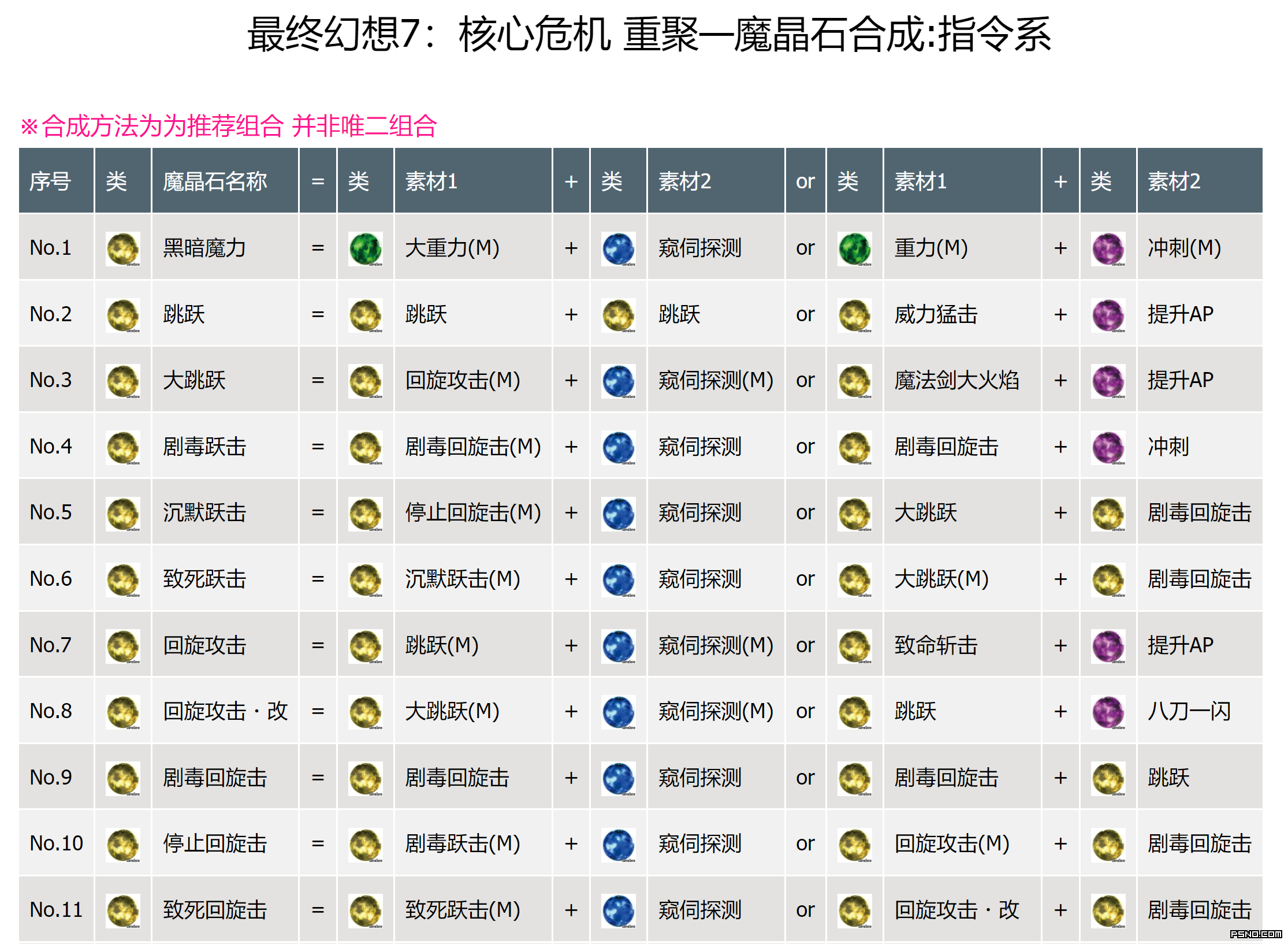Click the 剧毒跃击(M) cell
Screen dimensions: 1288x944
tap(473, 843)
